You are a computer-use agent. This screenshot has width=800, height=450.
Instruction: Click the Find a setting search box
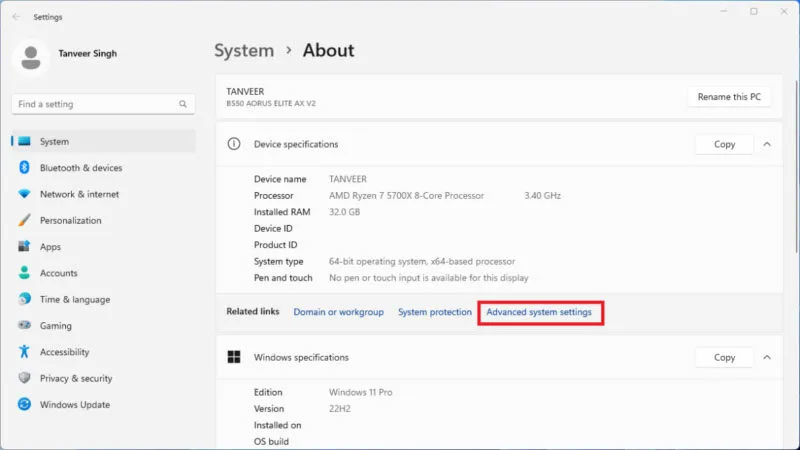(x=95, y=104)
